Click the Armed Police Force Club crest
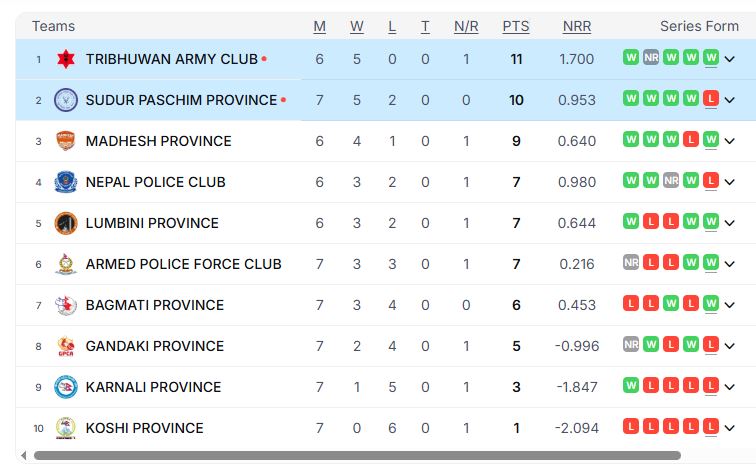 66,264
